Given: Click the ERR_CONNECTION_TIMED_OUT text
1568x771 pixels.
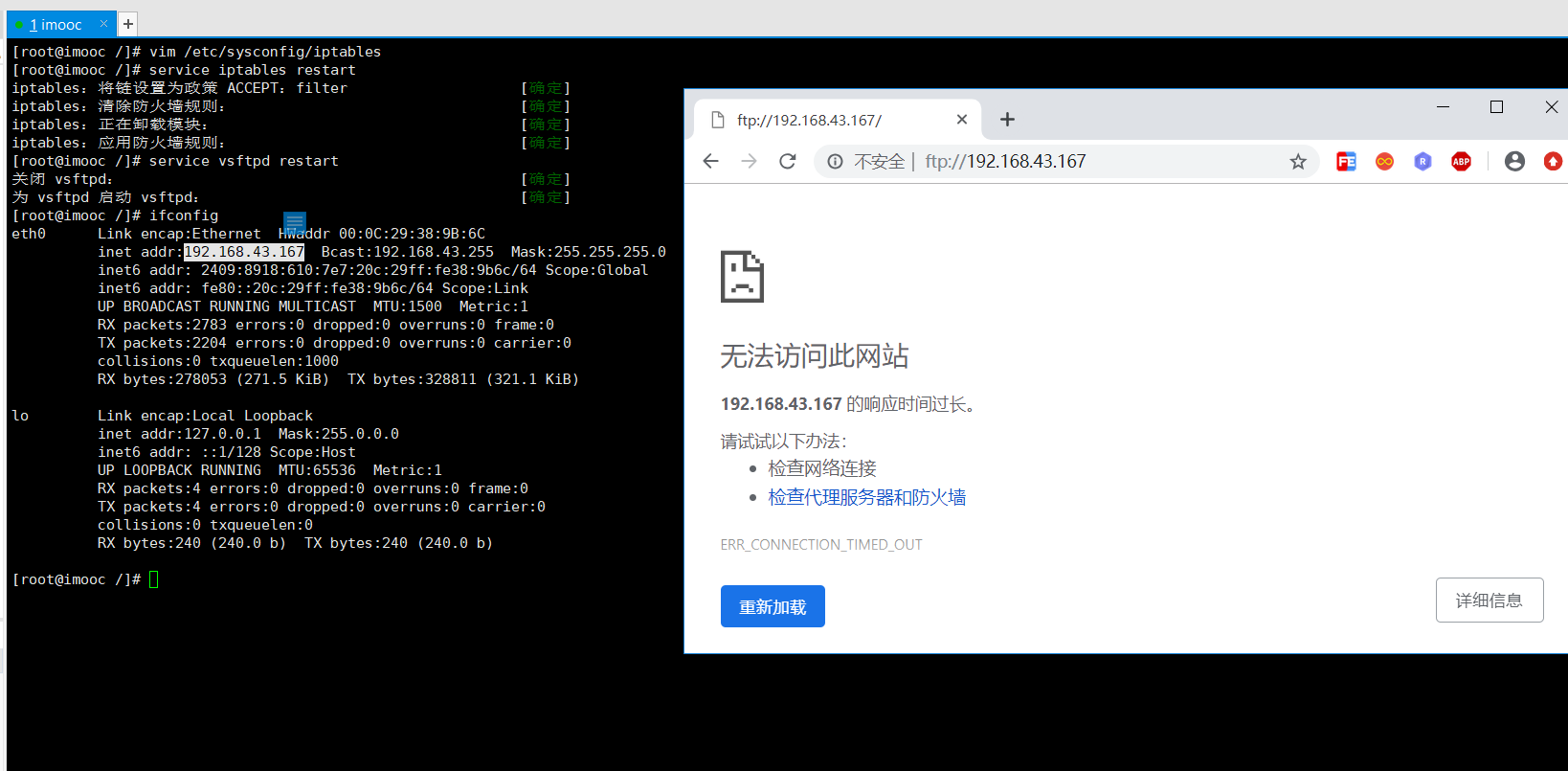Looking at the screenshot, I should (821, 545).
